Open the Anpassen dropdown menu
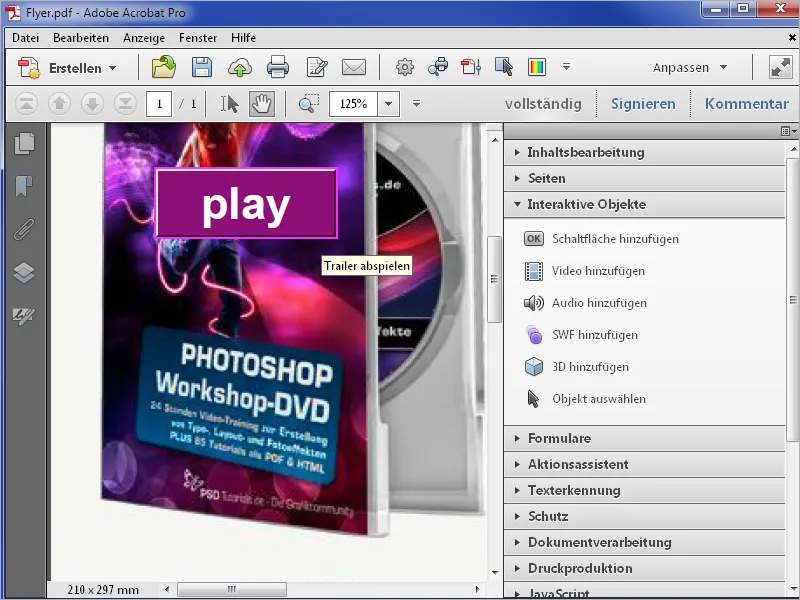Viewport: 800px width, 600px height. coord(690,67)
